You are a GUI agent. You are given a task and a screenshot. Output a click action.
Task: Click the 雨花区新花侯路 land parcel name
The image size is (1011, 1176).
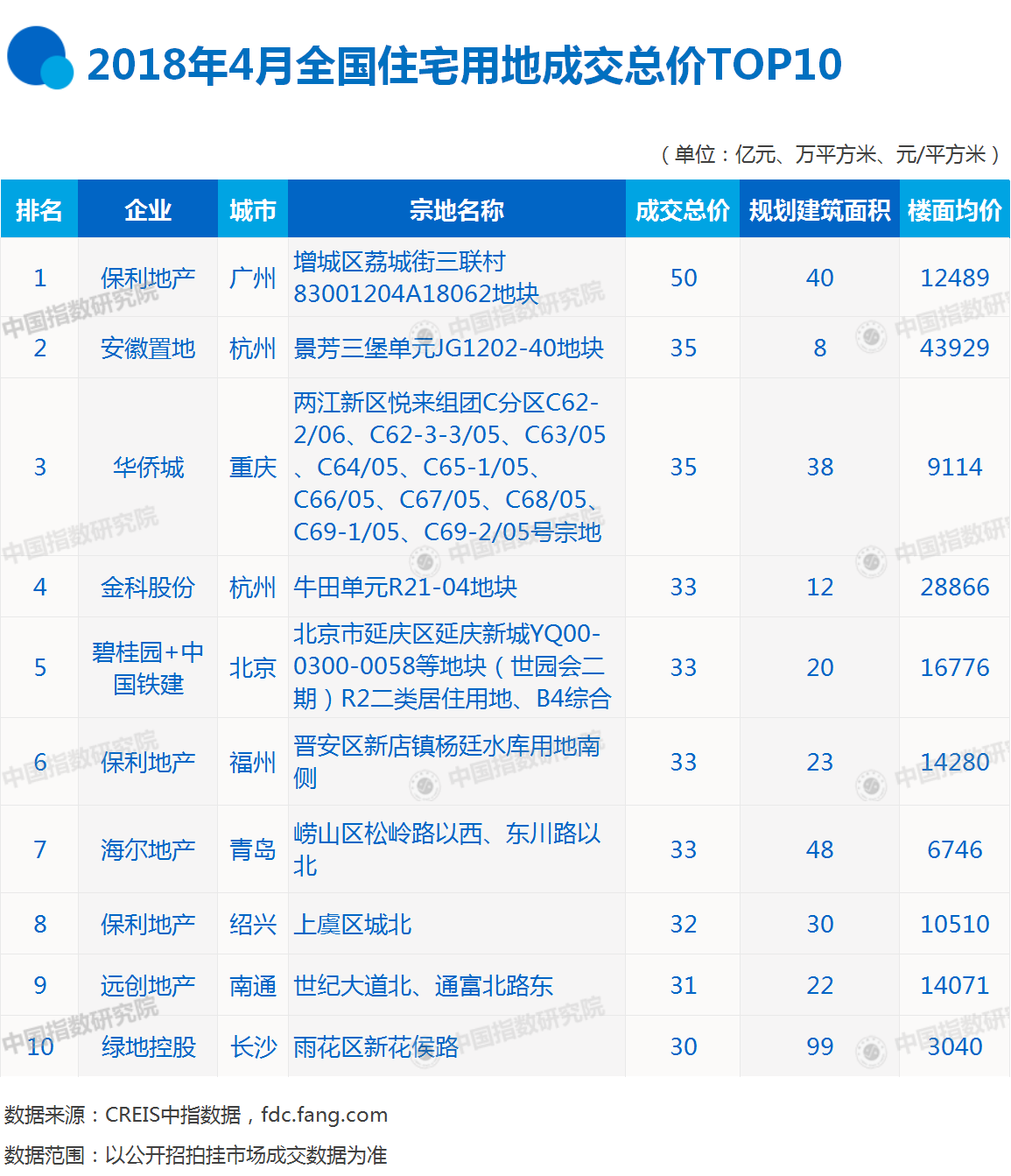point(373,1046)
